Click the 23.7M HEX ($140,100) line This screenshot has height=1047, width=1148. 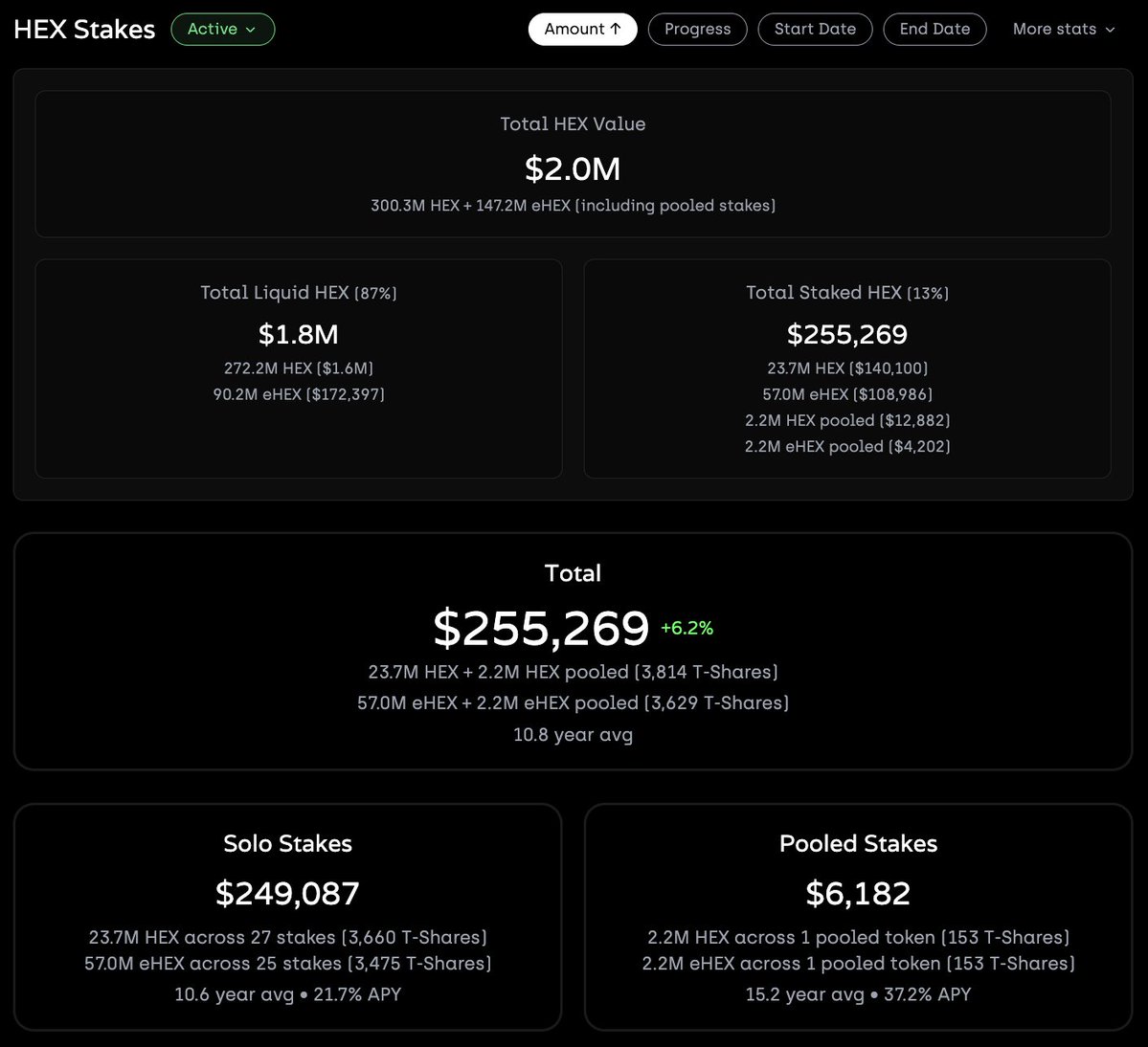847,368
